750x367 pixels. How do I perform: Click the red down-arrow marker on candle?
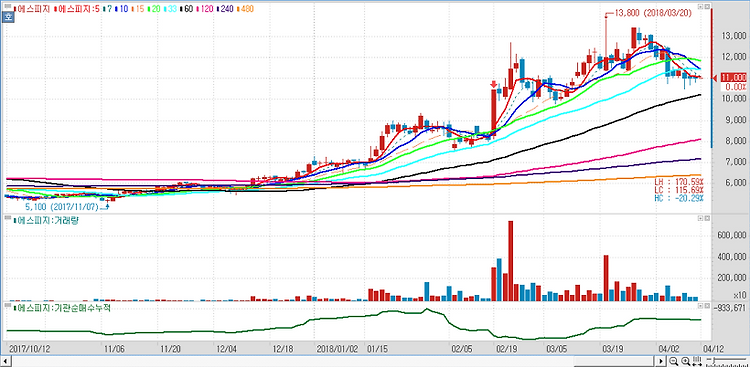coord(493,84)
